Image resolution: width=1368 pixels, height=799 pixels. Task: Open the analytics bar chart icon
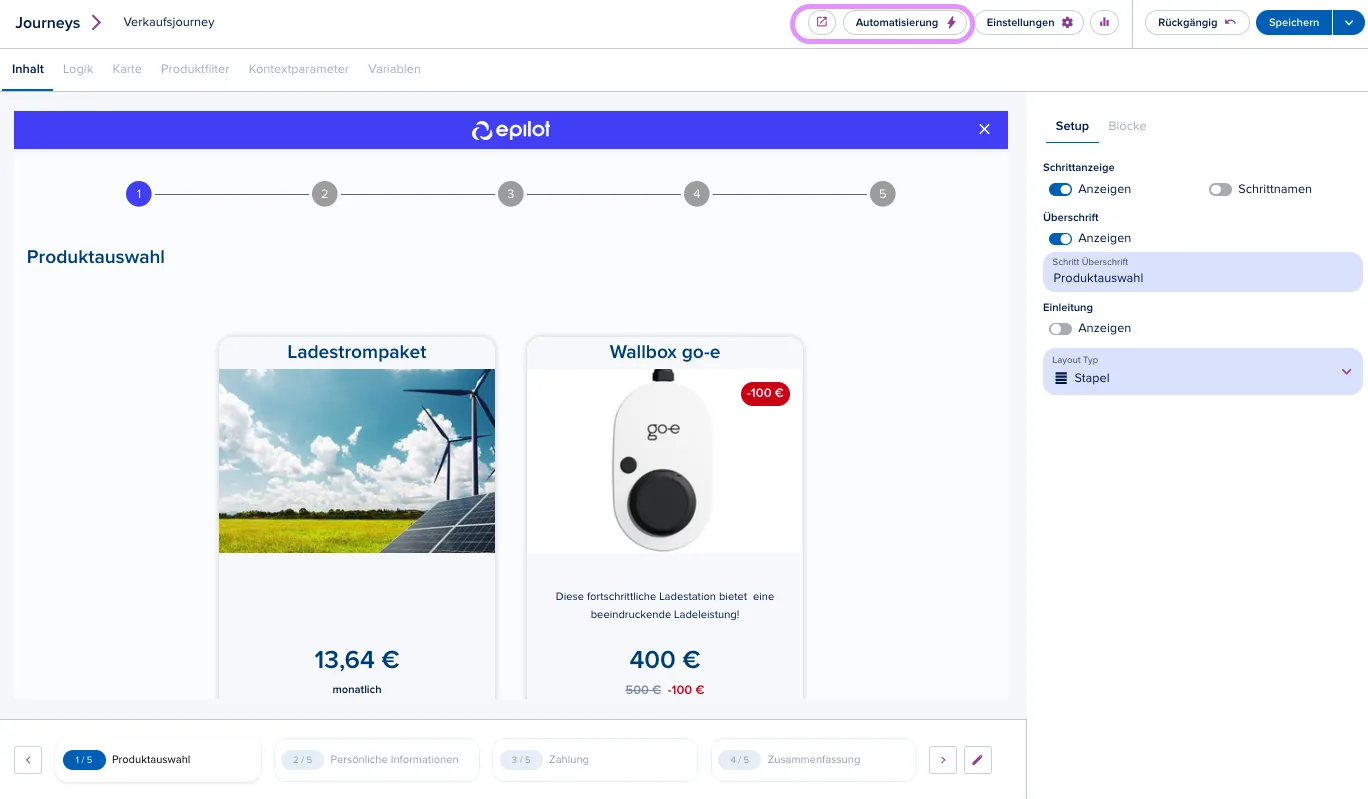point(1104,22)
